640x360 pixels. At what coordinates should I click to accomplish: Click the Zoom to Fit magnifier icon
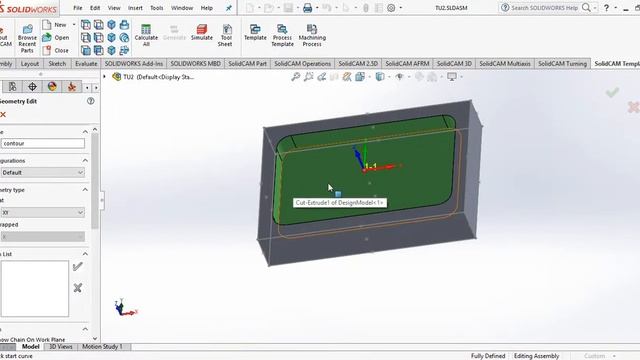(x=296, y=77)
